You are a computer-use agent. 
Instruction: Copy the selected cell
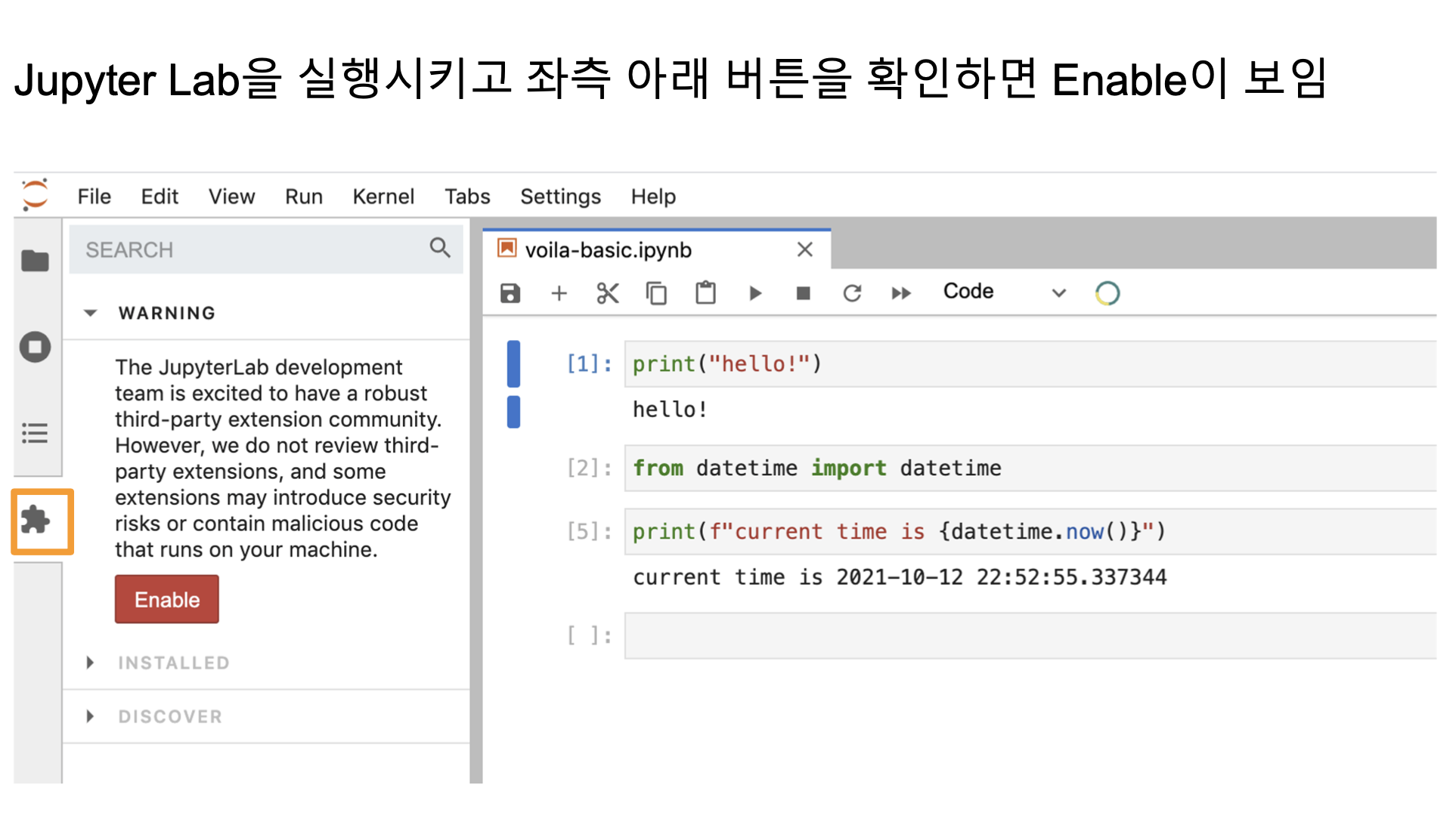point(656,293)
